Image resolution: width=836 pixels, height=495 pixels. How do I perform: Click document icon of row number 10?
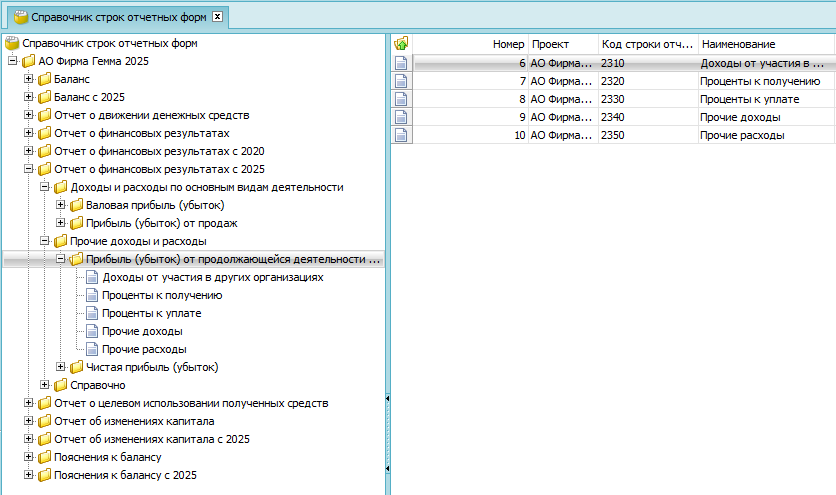(x=402, y=135)
